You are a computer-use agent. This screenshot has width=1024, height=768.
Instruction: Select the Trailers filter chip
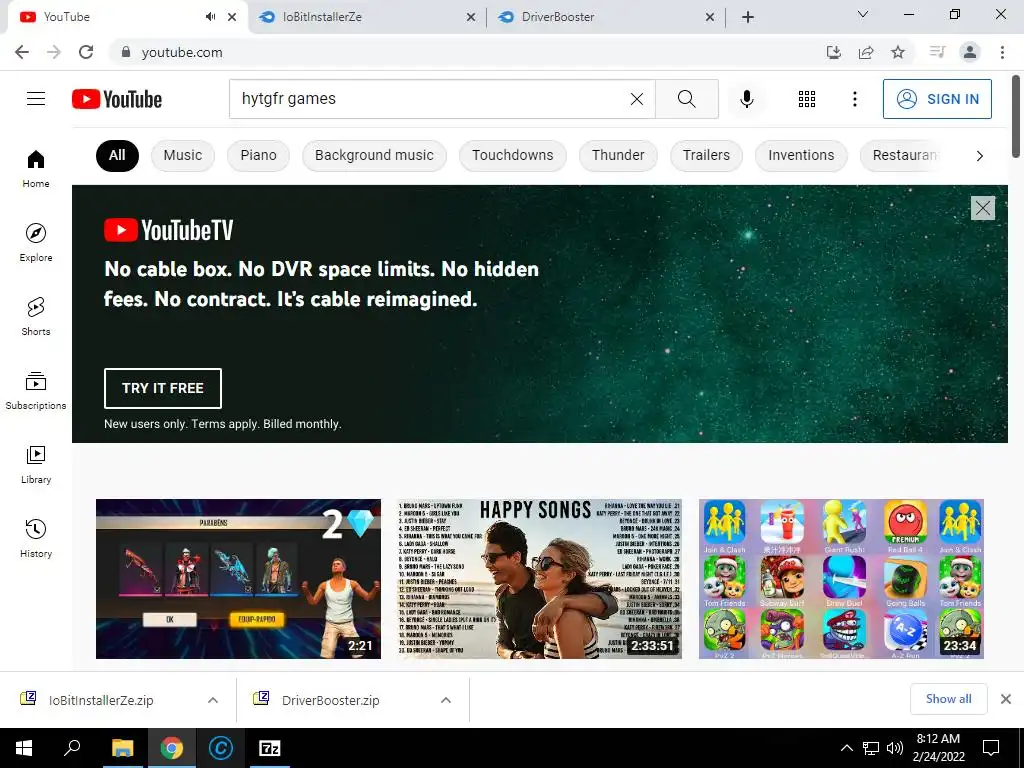tap(706, 155)
